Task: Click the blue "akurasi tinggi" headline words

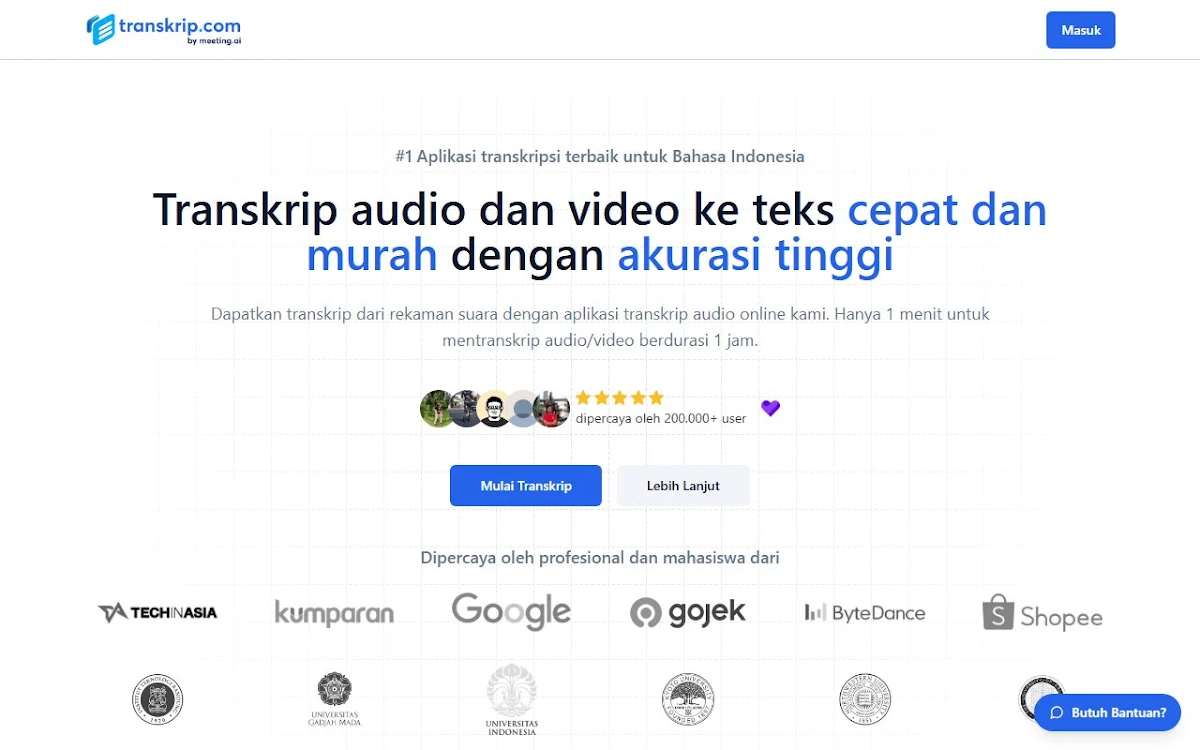Action: 755,256
